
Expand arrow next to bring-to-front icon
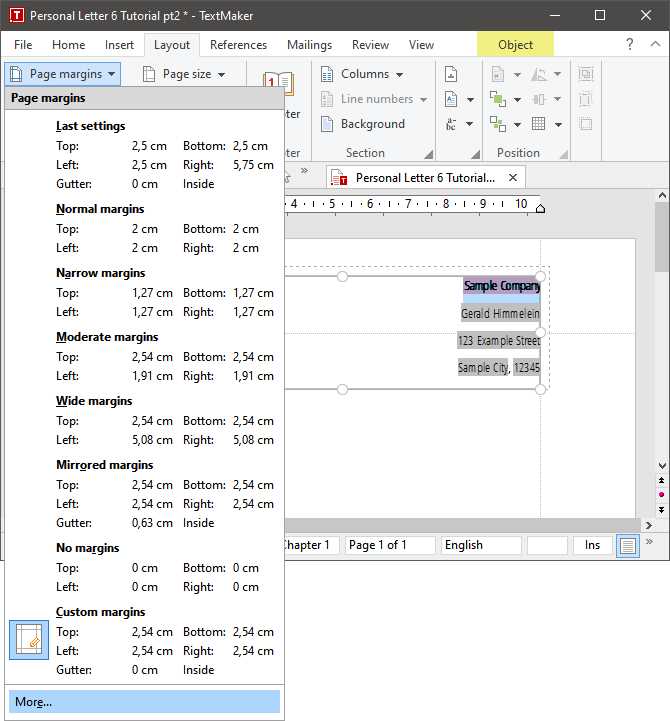pyautogui.click(x=517, y=99)
